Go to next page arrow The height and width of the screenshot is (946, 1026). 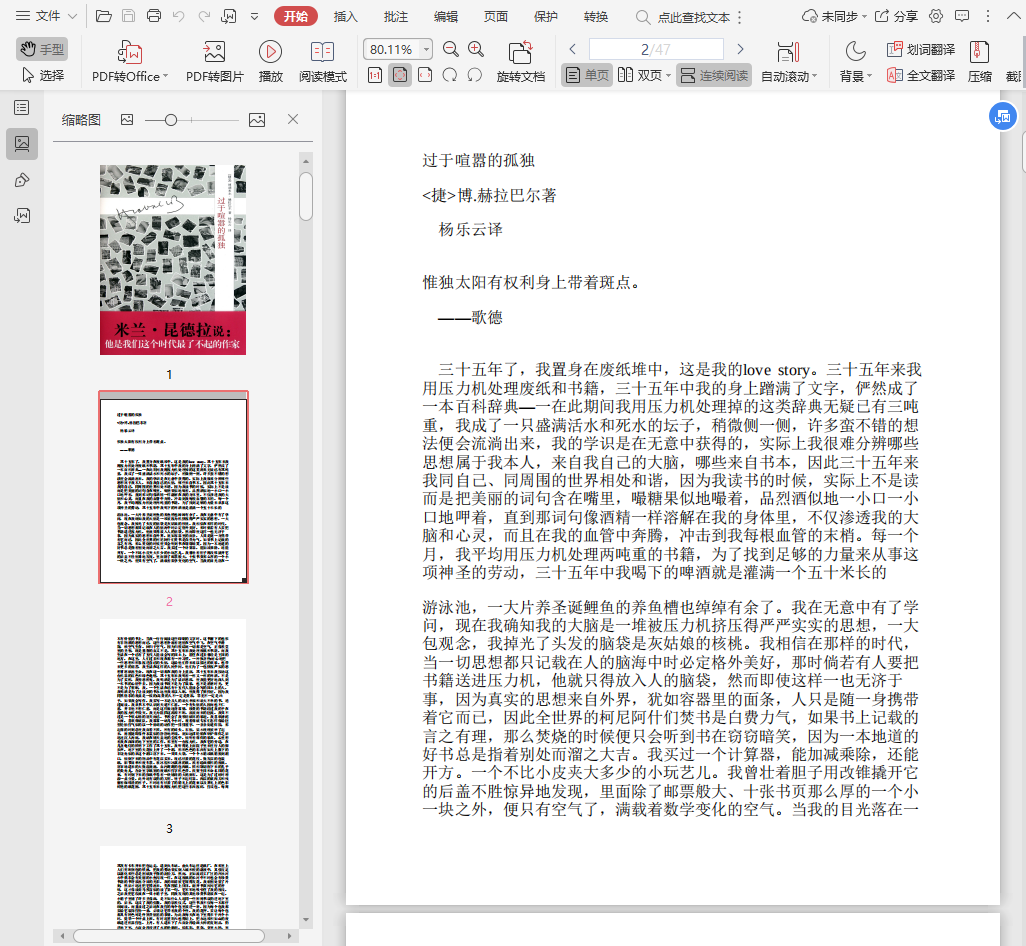(740, 49)
